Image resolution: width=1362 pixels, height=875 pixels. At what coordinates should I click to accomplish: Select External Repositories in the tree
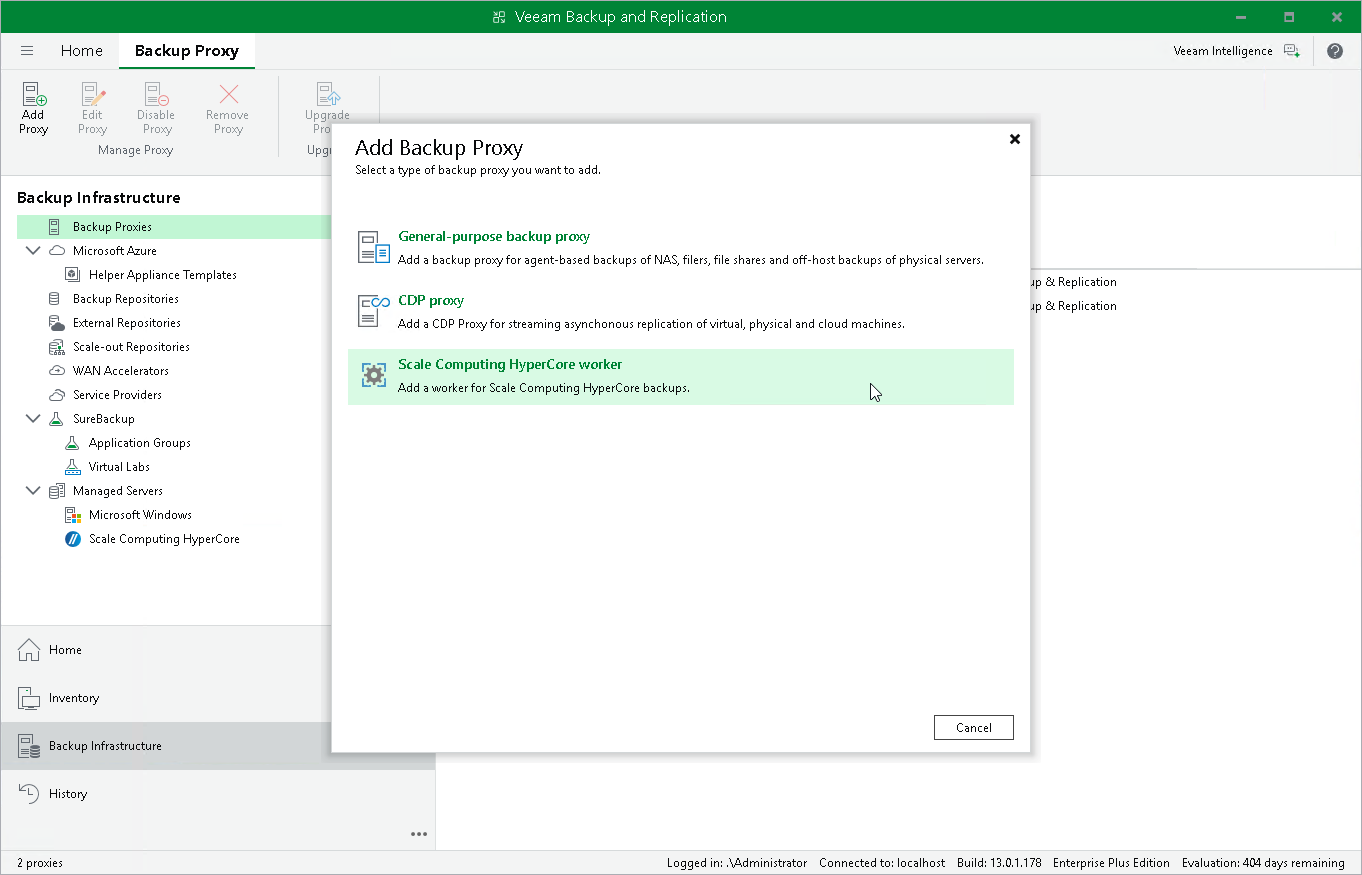click(127, 323)
